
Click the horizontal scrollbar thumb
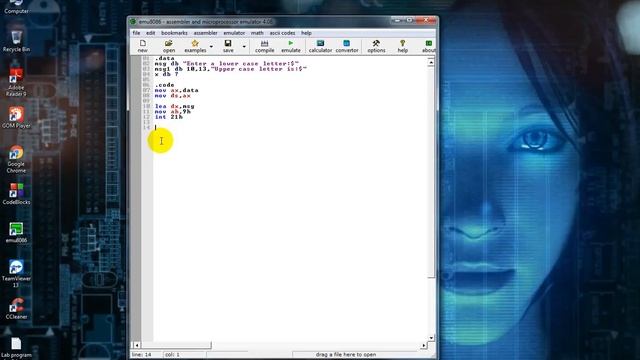[176, 345]
